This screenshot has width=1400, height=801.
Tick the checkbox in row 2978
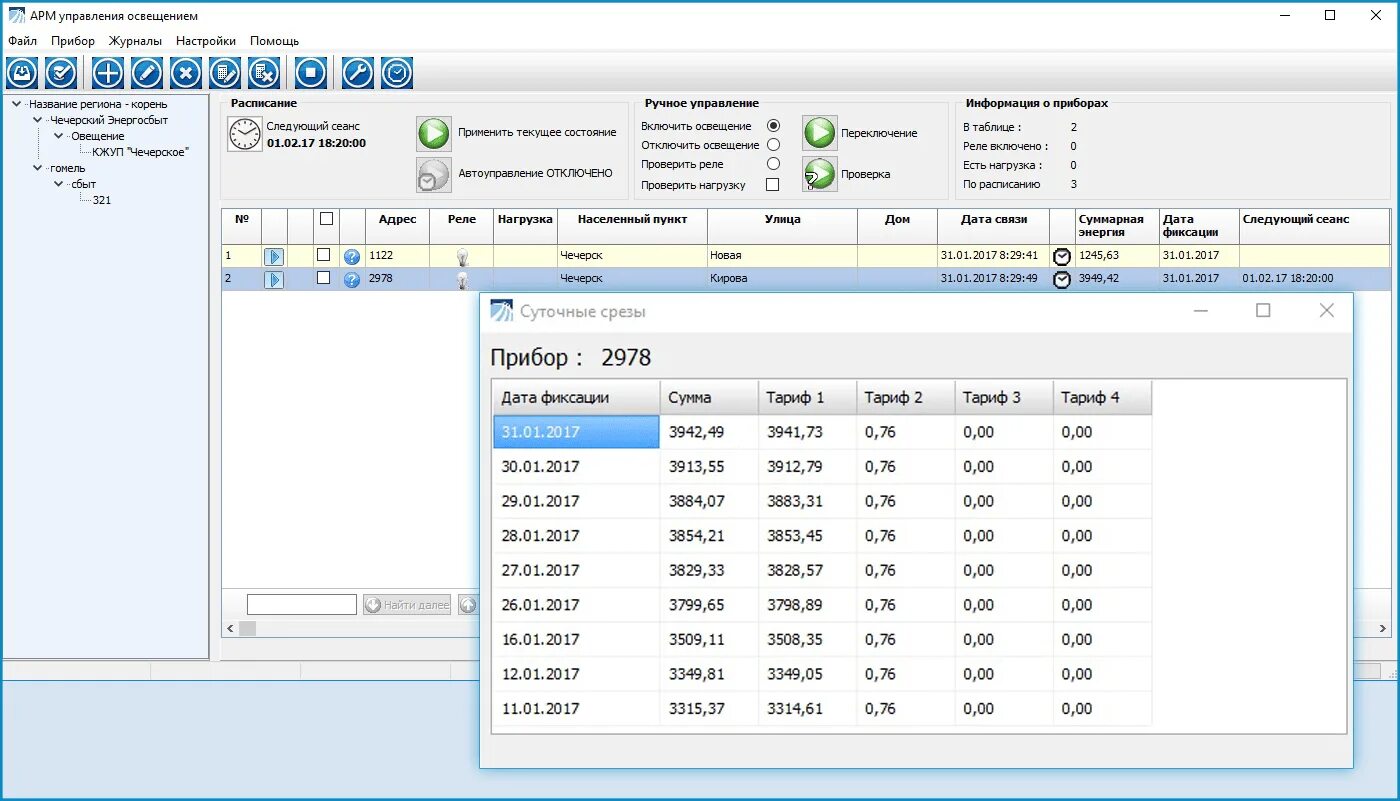point(323,278)
